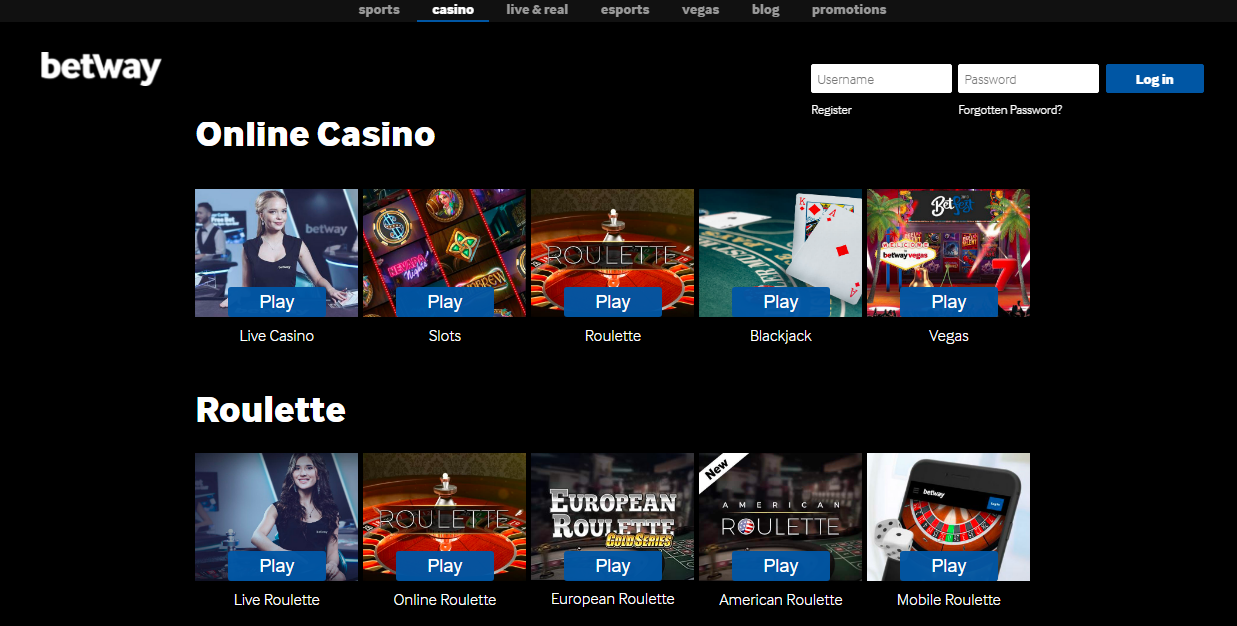Click Play on the Vegas tile
The height and width of the screenshot is (626, 1237).
[x=949, y=302]
